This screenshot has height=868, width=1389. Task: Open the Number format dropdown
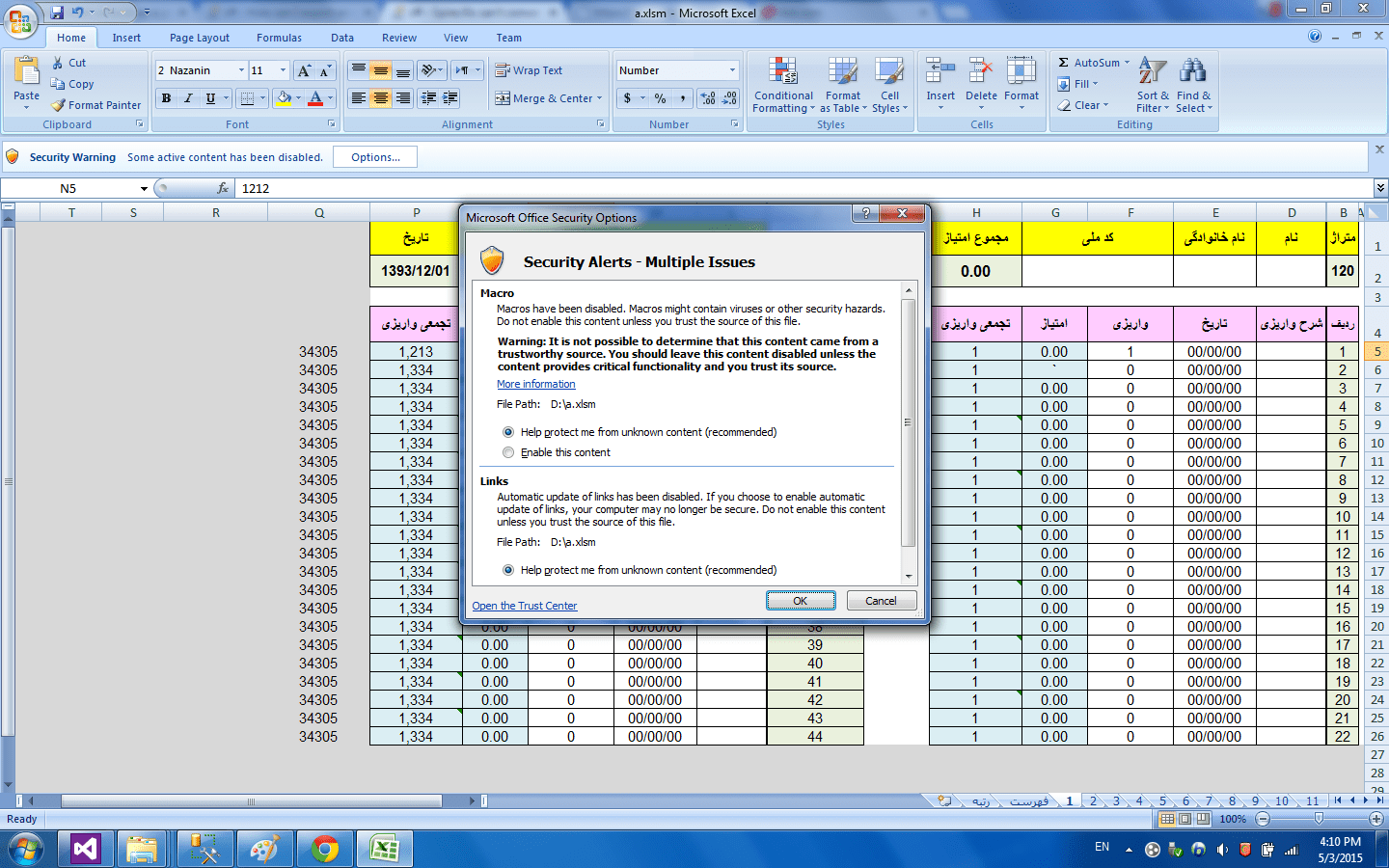pos(732,70)
